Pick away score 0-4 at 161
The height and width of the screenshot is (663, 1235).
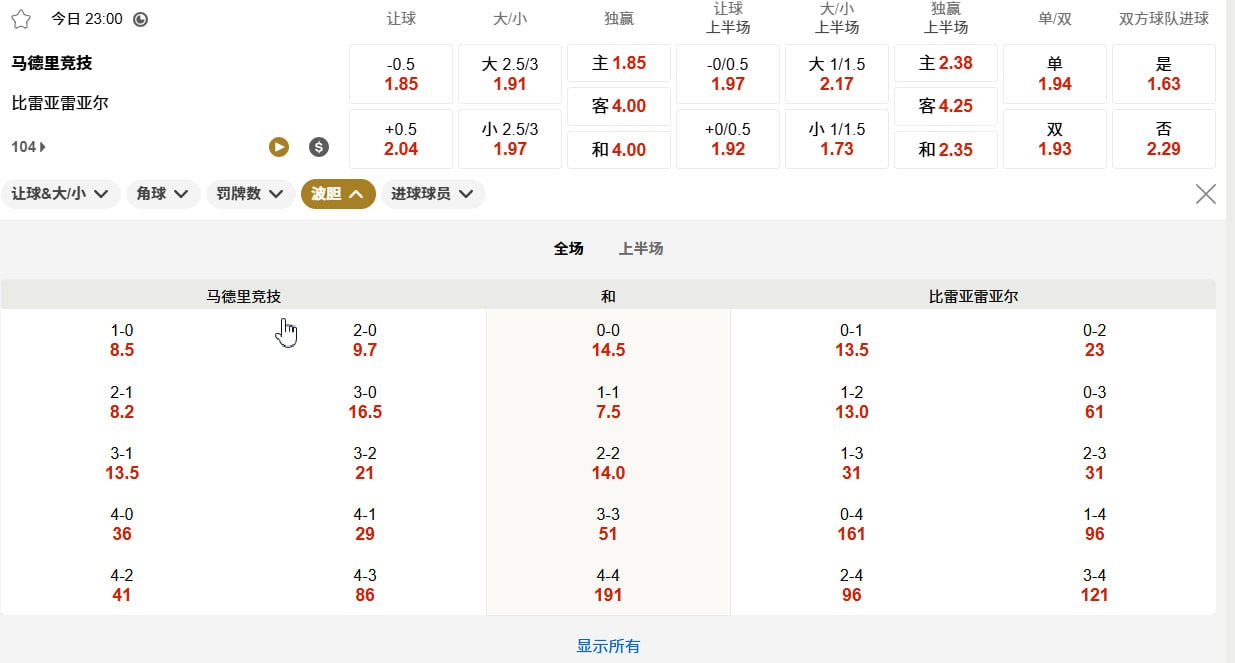pyautogui.click(x=852, y=524)
